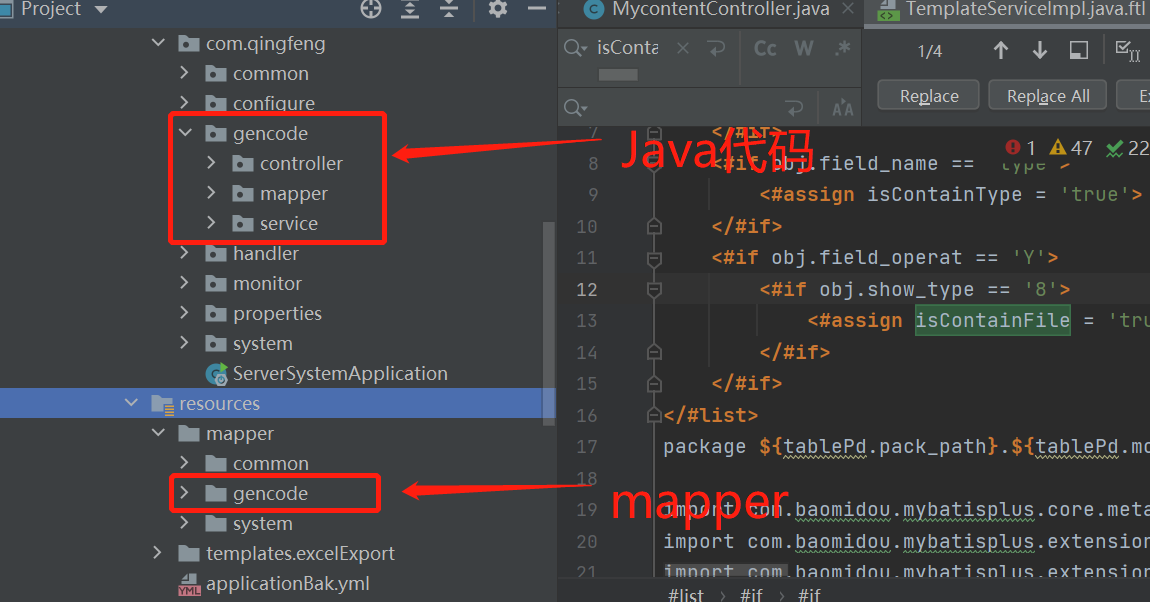Expand gencode folder under resources mapper
The image size is (1150, 602).
185,493
